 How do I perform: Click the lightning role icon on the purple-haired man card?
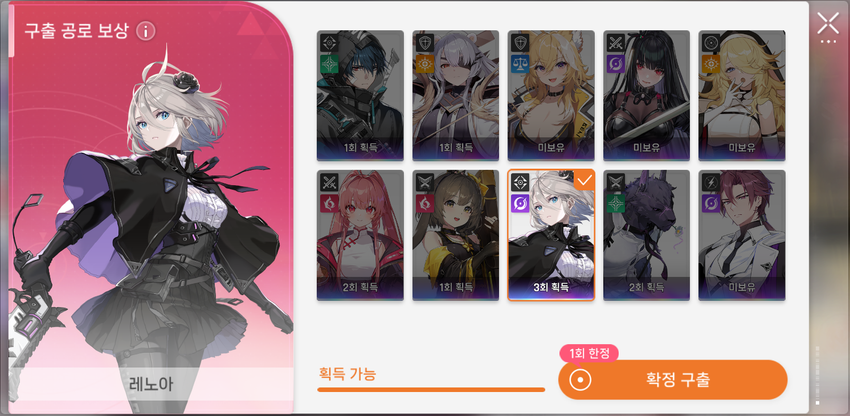click(711, 183)
